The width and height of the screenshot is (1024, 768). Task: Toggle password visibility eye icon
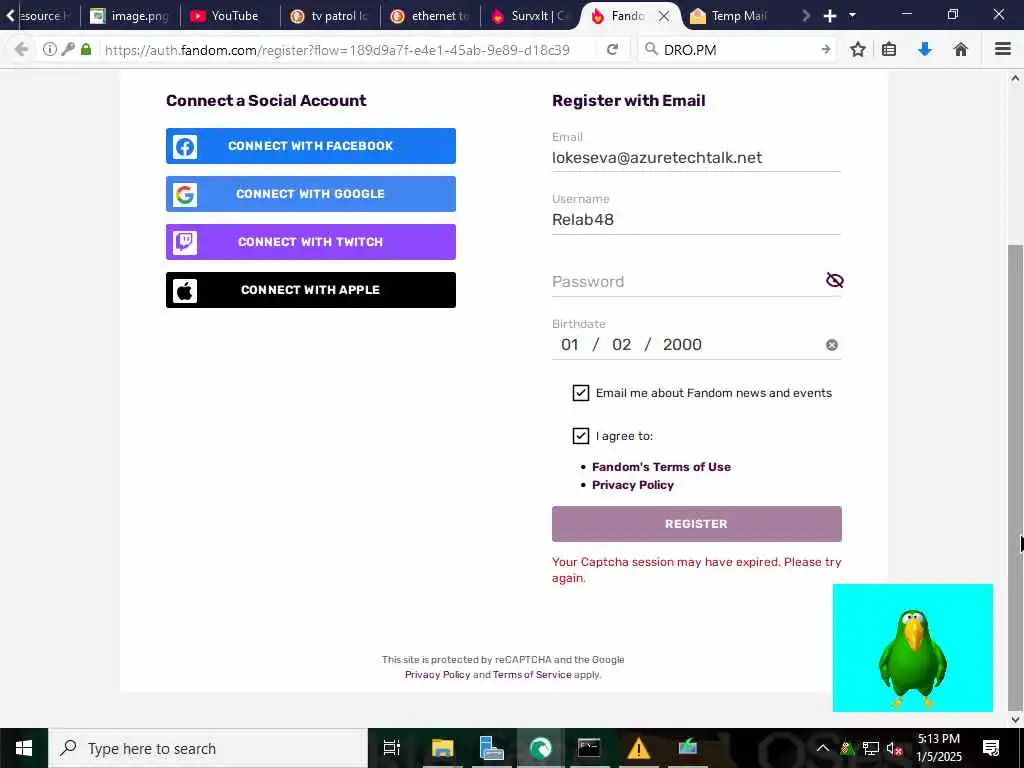tap(835, 280)
